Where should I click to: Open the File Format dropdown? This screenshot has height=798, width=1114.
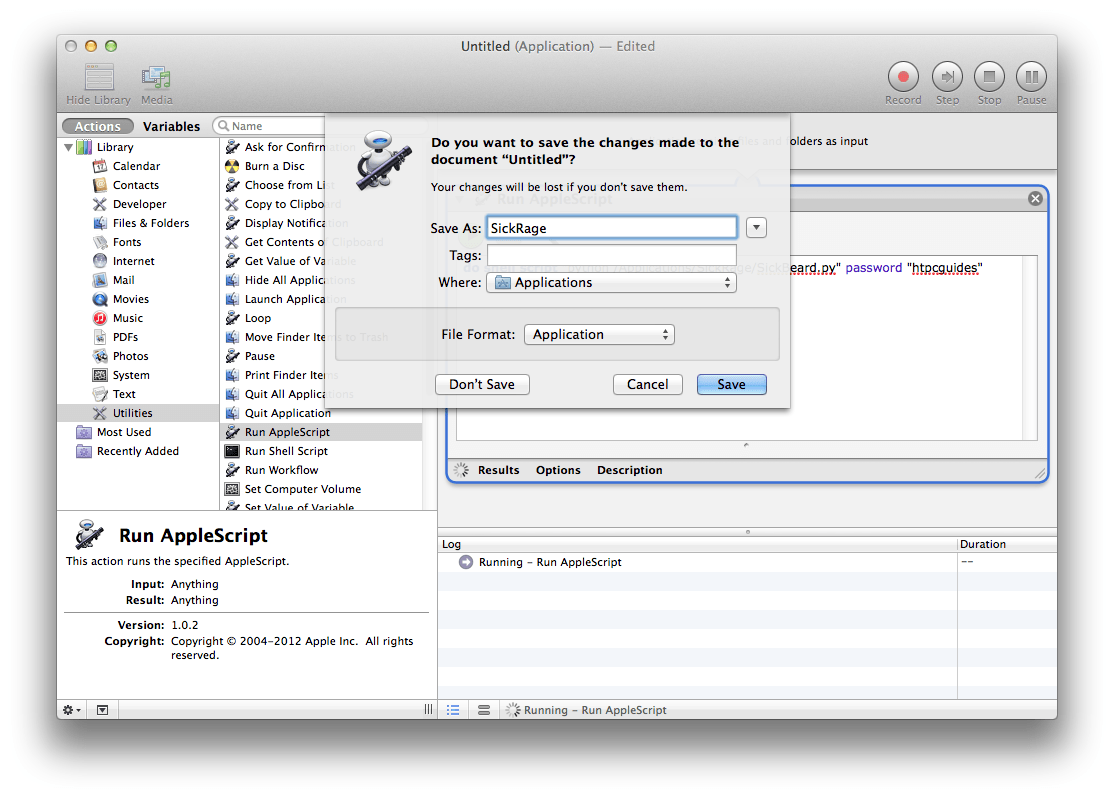click(599, 335)
